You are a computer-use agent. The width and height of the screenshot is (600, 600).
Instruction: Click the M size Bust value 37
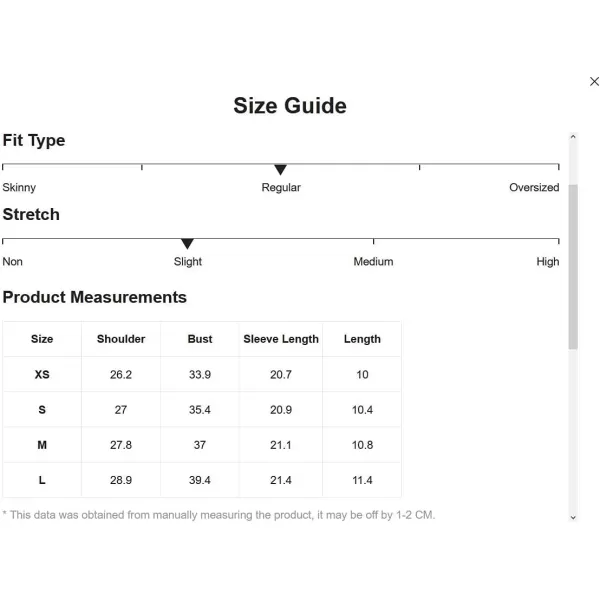pos(200,445)
